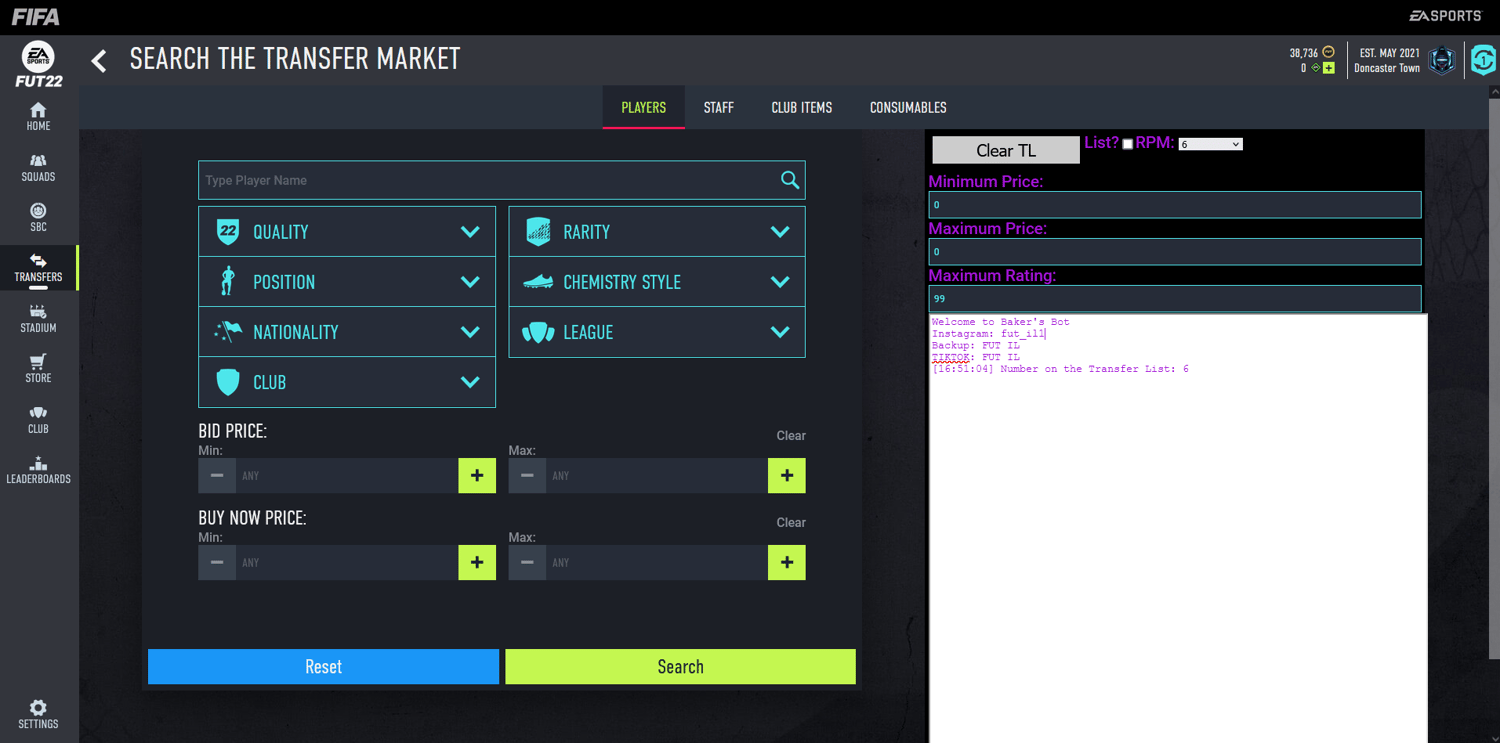Image resolution: width=1500 pixels, height=743 pixels.
Task: Clear the Bid Price values
Action: pyautogui.click(x=791, y=436)
